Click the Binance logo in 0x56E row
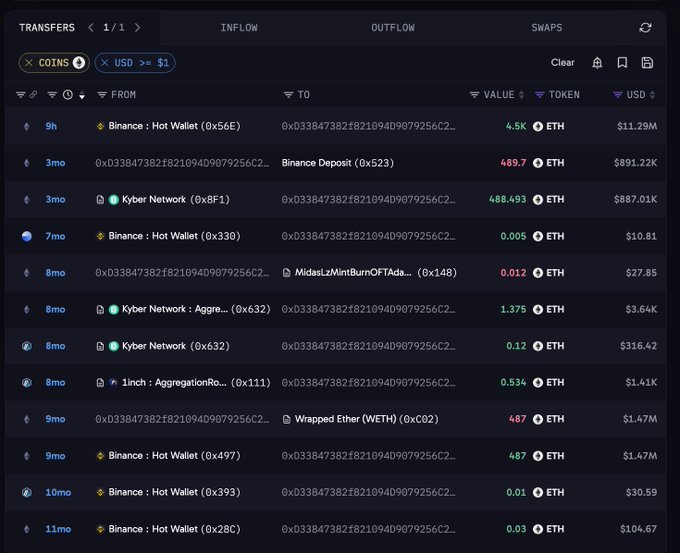This screenshot has height=553, width=680. click(x=100, y=126)
